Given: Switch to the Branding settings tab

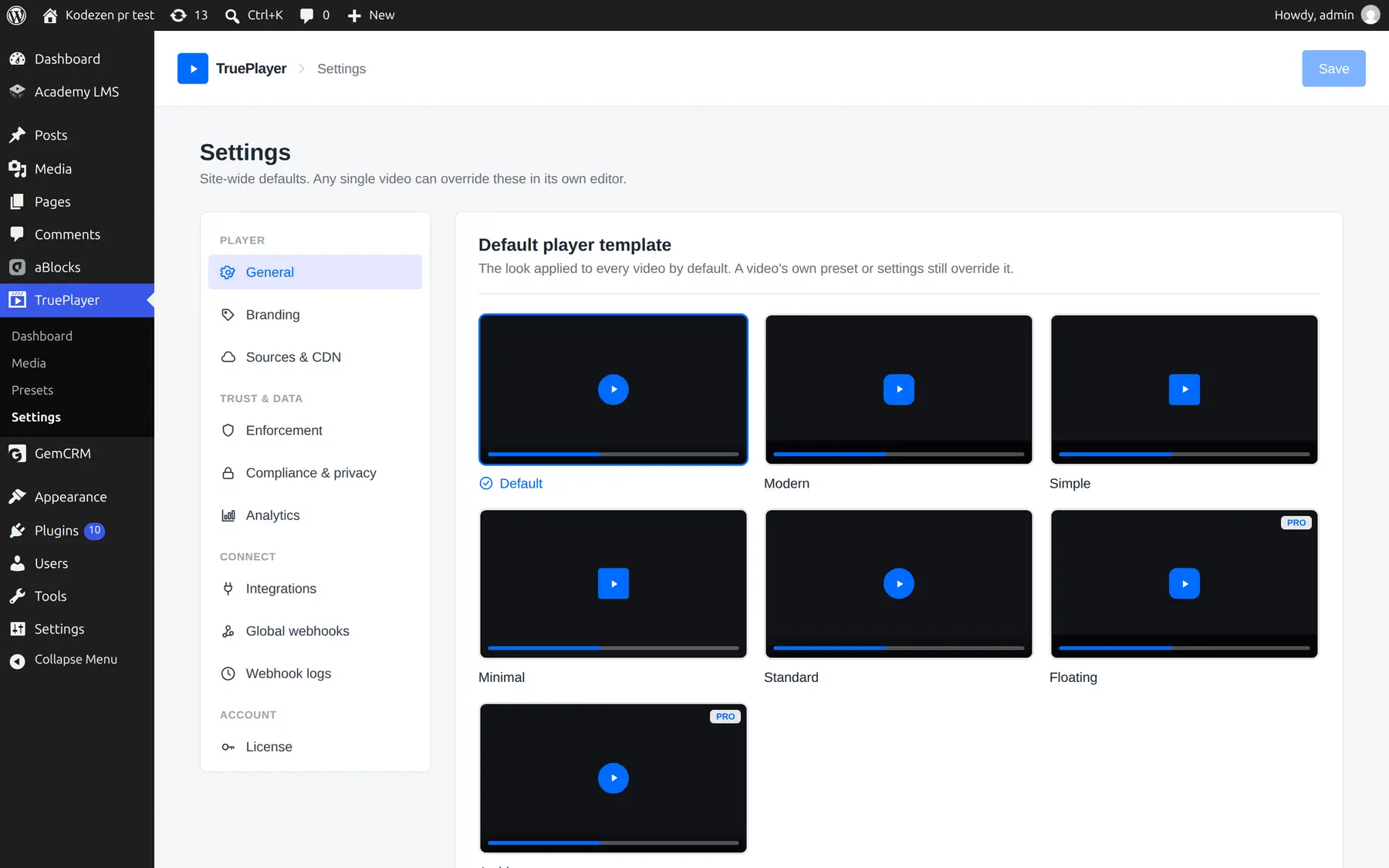Looking at the screenshot, I should click(315, 315).
